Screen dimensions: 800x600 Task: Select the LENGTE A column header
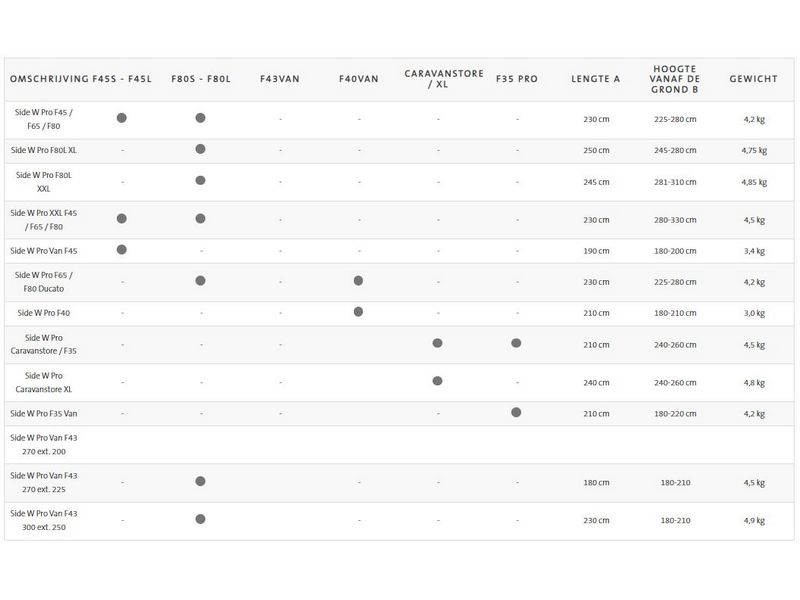[596, 78]
